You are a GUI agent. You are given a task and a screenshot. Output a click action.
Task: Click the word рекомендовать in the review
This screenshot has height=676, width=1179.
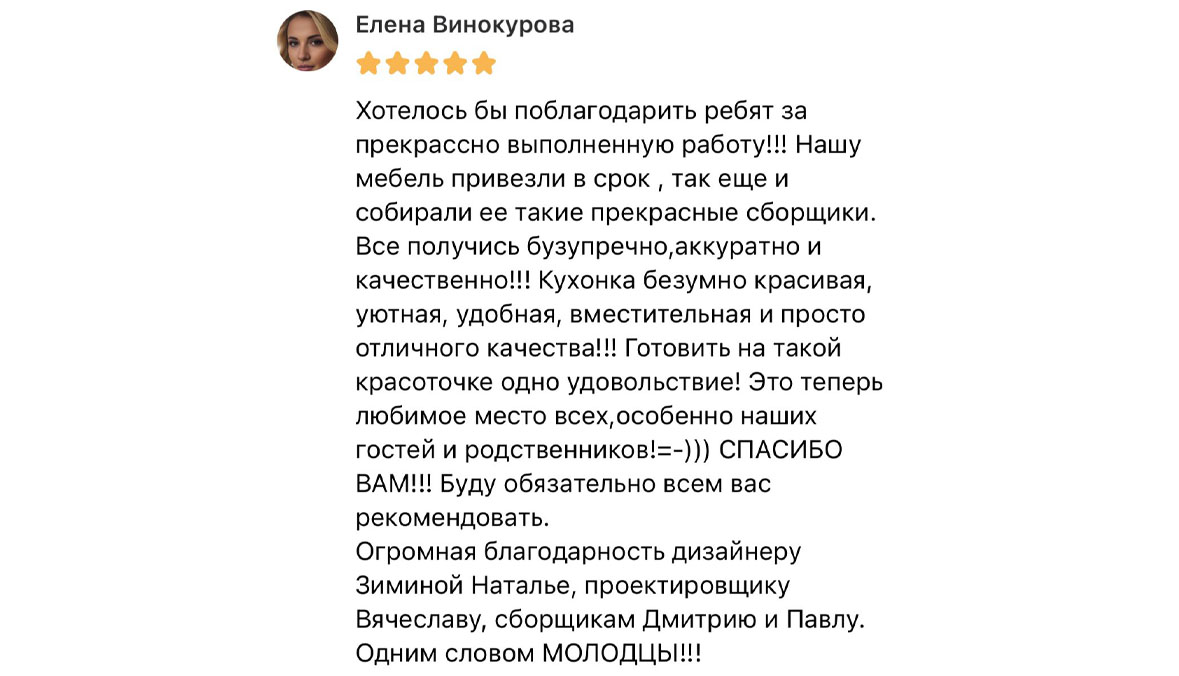452,517
